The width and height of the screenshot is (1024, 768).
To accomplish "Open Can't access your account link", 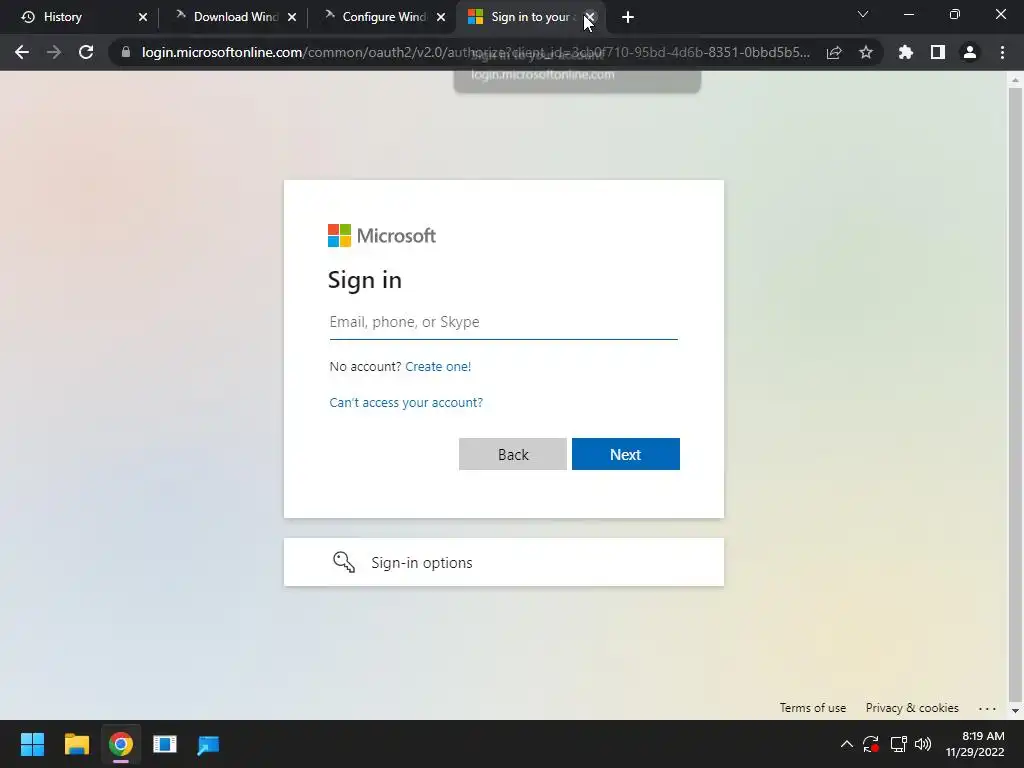I will tap(406, 402).
